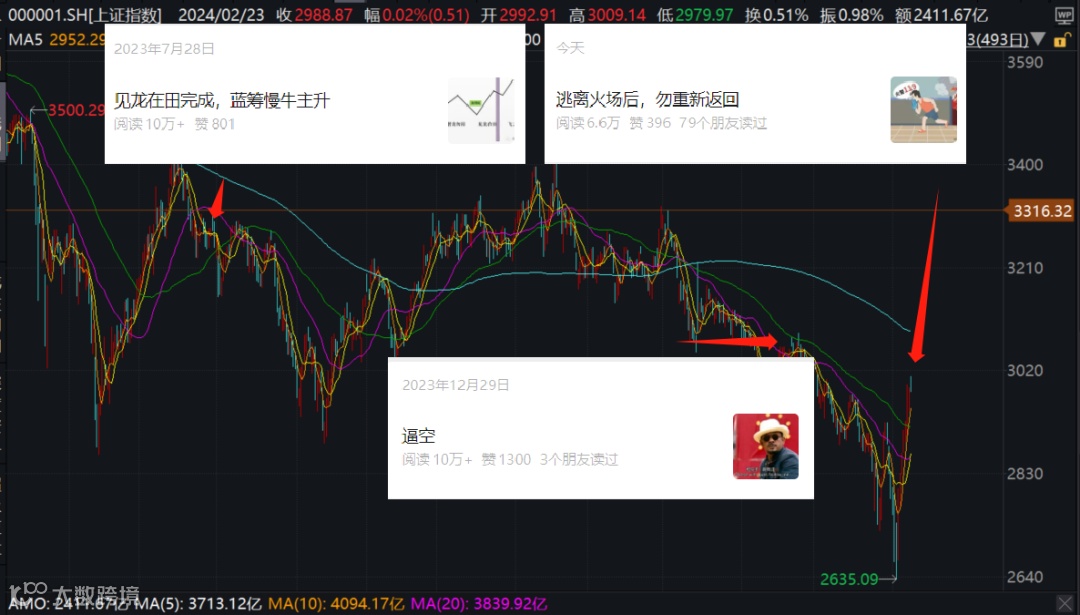Click the horizontal red arrow annotation

tap(727, 341)
